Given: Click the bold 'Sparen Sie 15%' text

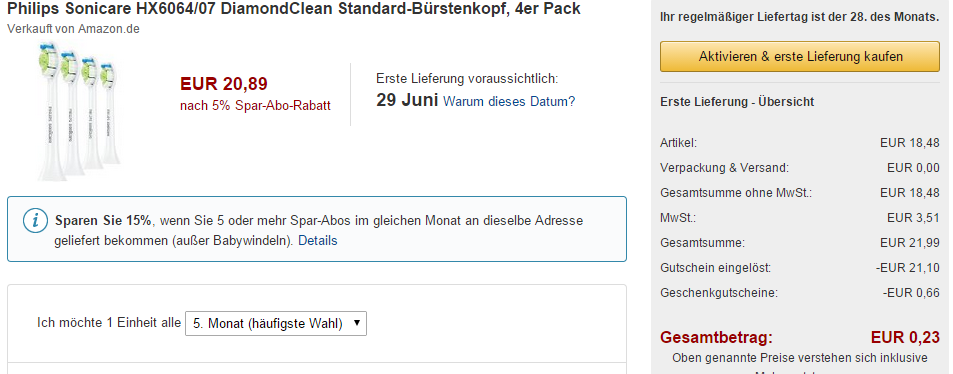Looking at the screenshot, I should click(x=103, y=220).
